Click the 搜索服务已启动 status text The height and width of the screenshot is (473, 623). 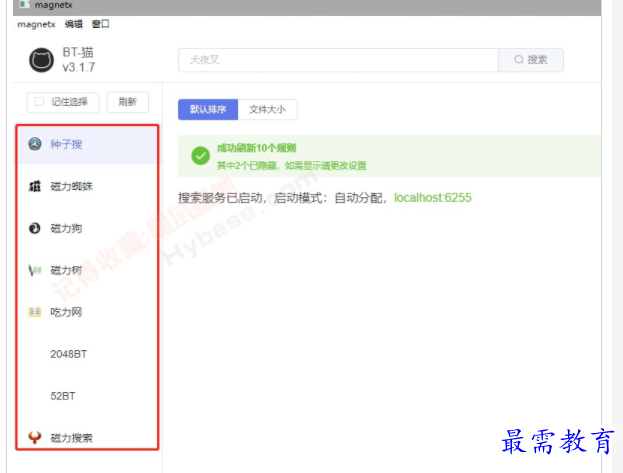click(x=282, y=198)
